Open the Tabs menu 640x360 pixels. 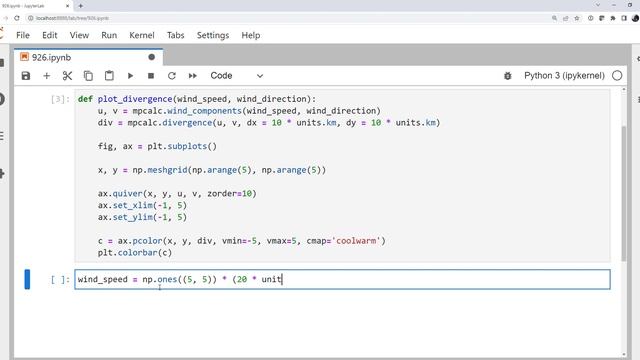click(176, 36)
